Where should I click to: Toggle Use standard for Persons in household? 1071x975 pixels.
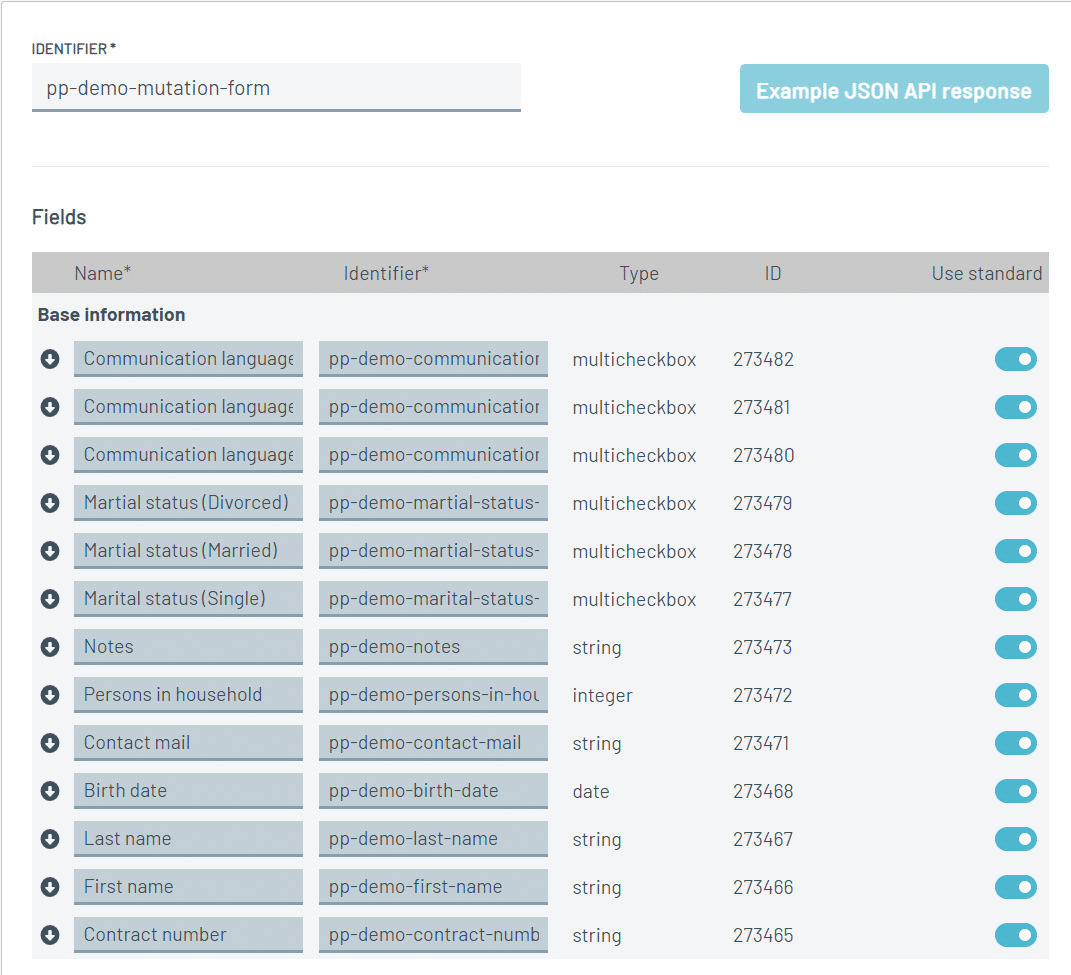pos(1016,695)
